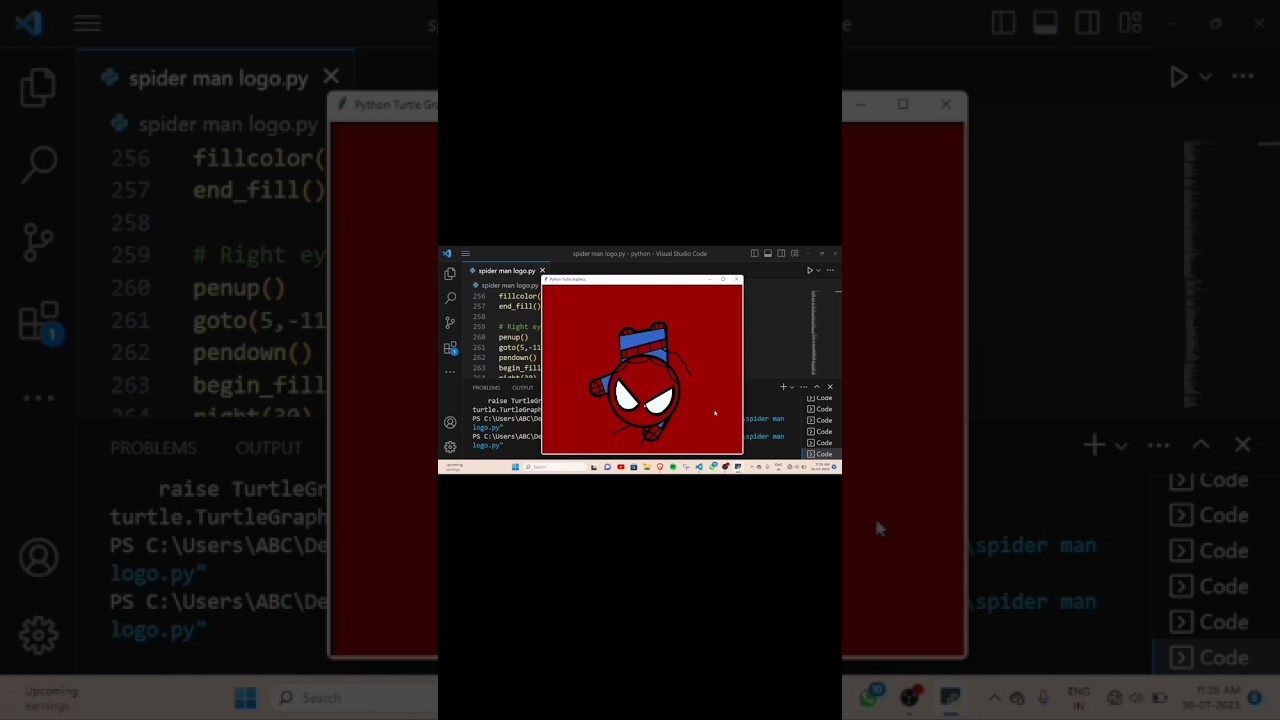This screenshot has height=720, width=1280.
Task: Toggle the bottom panel layout button
Action: tap(768, 254)
